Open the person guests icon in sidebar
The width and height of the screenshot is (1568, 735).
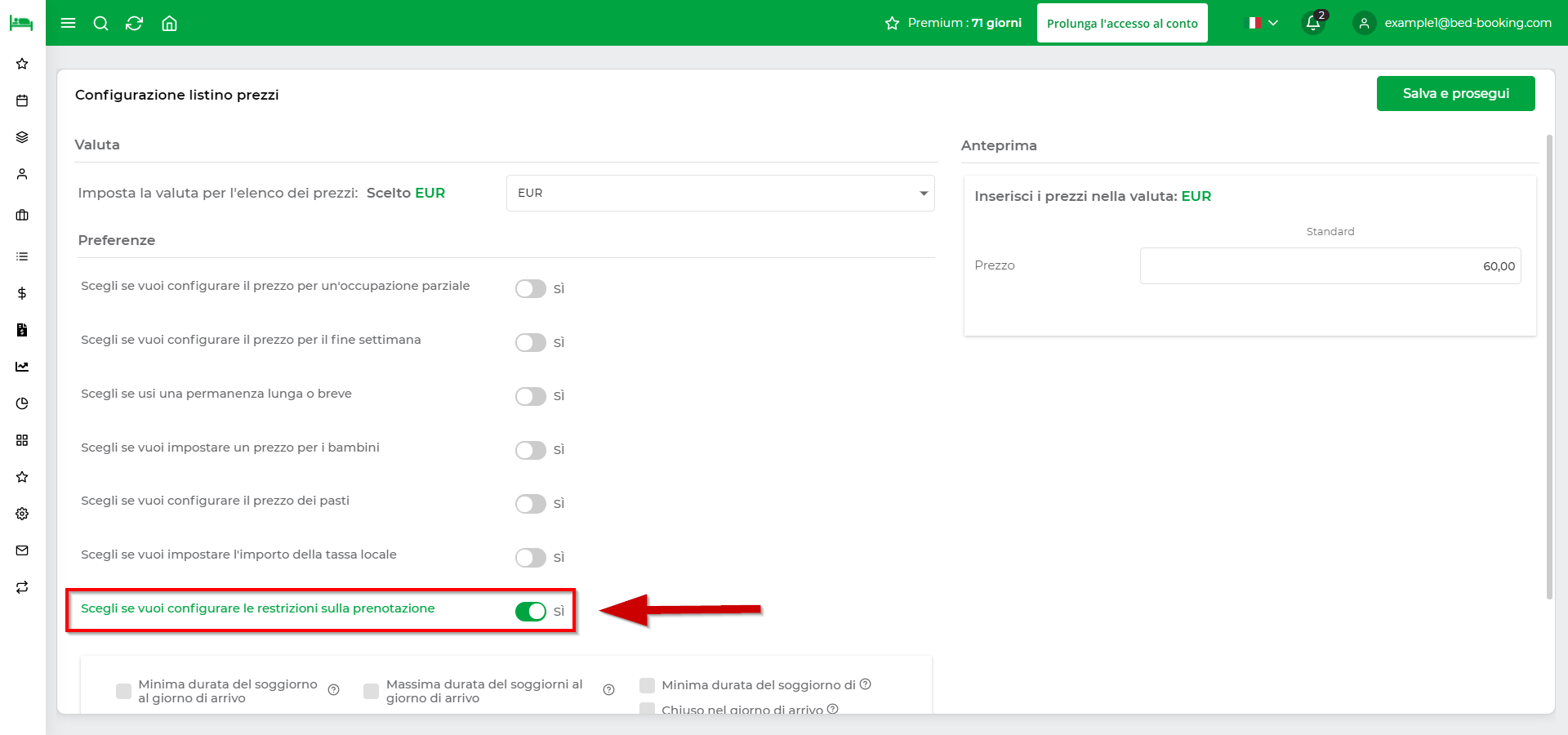click(22, 174)
